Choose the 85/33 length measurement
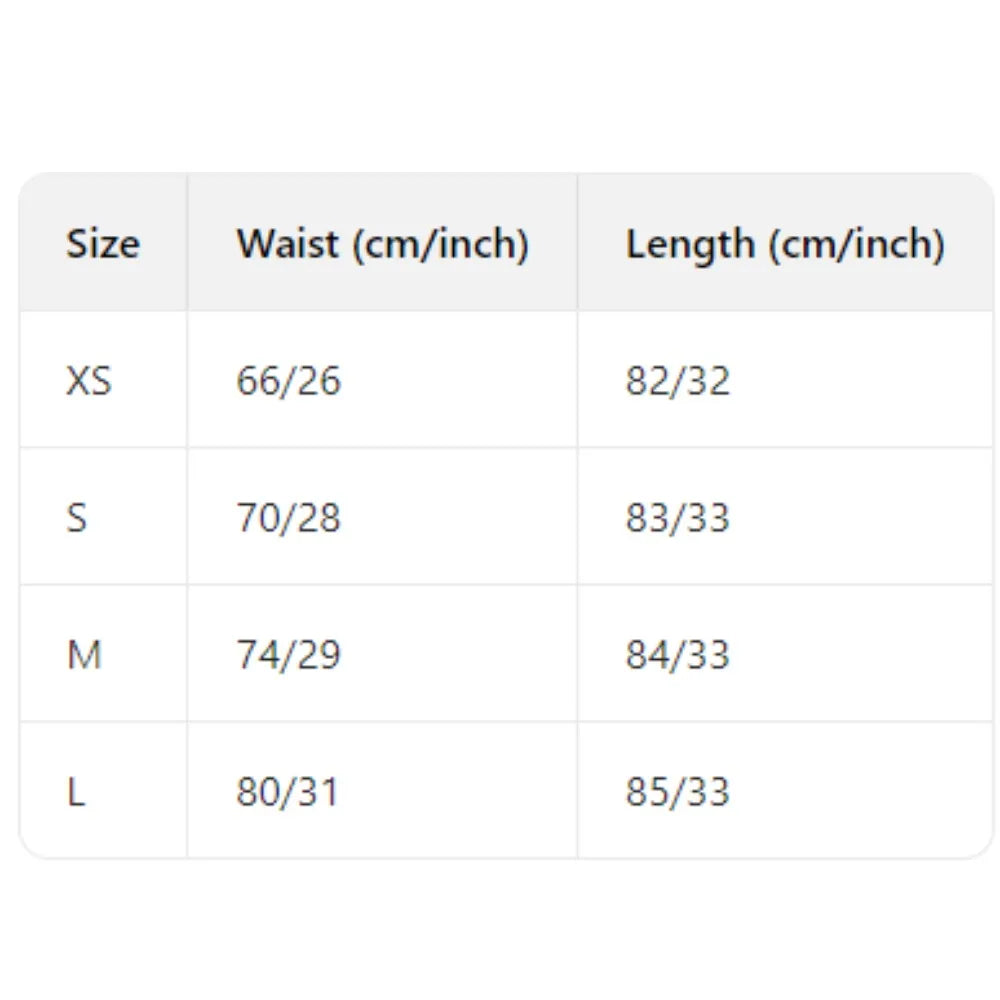Image resolution: width=1000 pixels, height=1000 pixels. tap(678, 792)
